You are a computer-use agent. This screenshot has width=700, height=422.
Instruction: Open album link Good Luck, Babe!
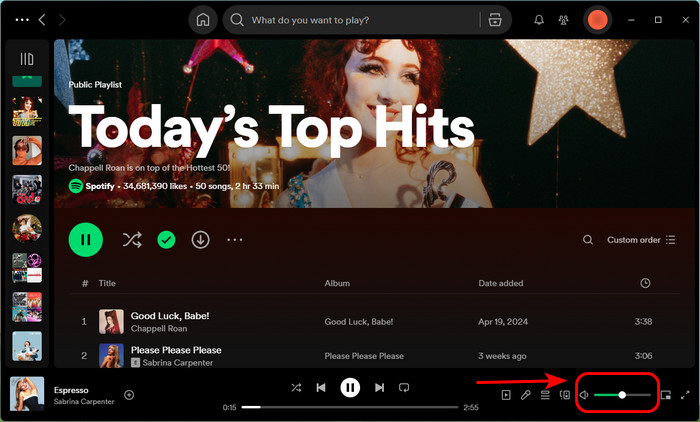[x=358, y=322]
